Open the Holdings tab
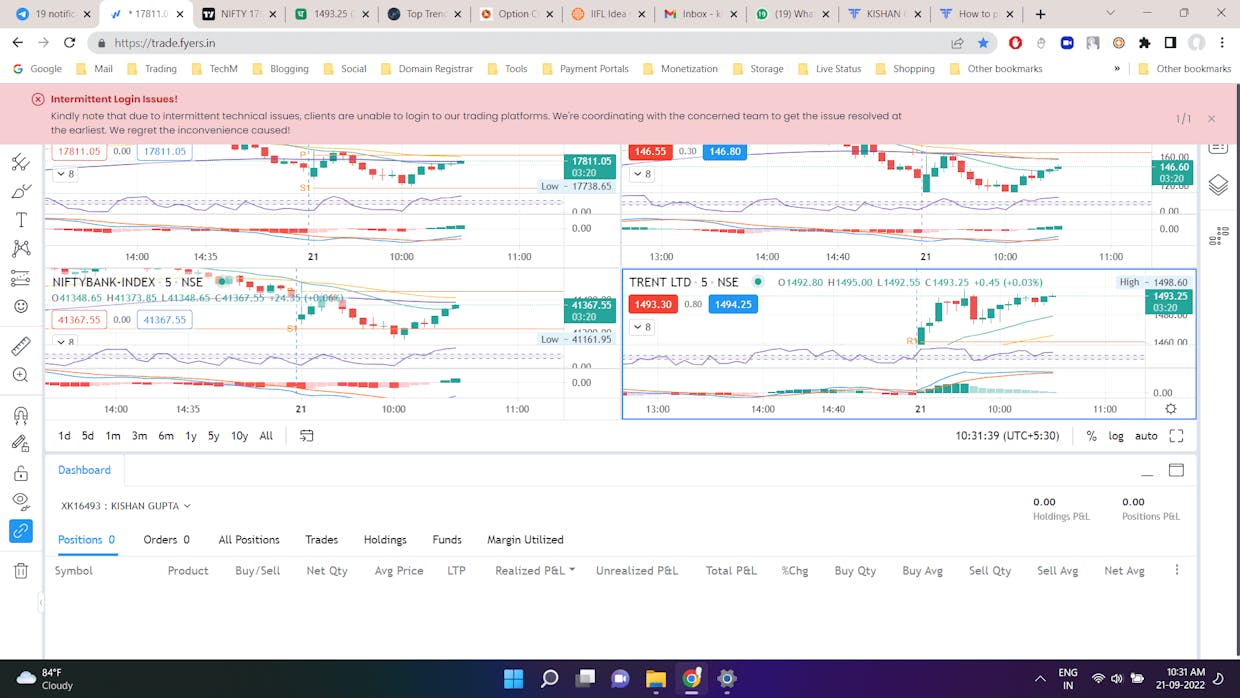The width and height of the screenshot is (1240, 698). [x=385, y=540]
